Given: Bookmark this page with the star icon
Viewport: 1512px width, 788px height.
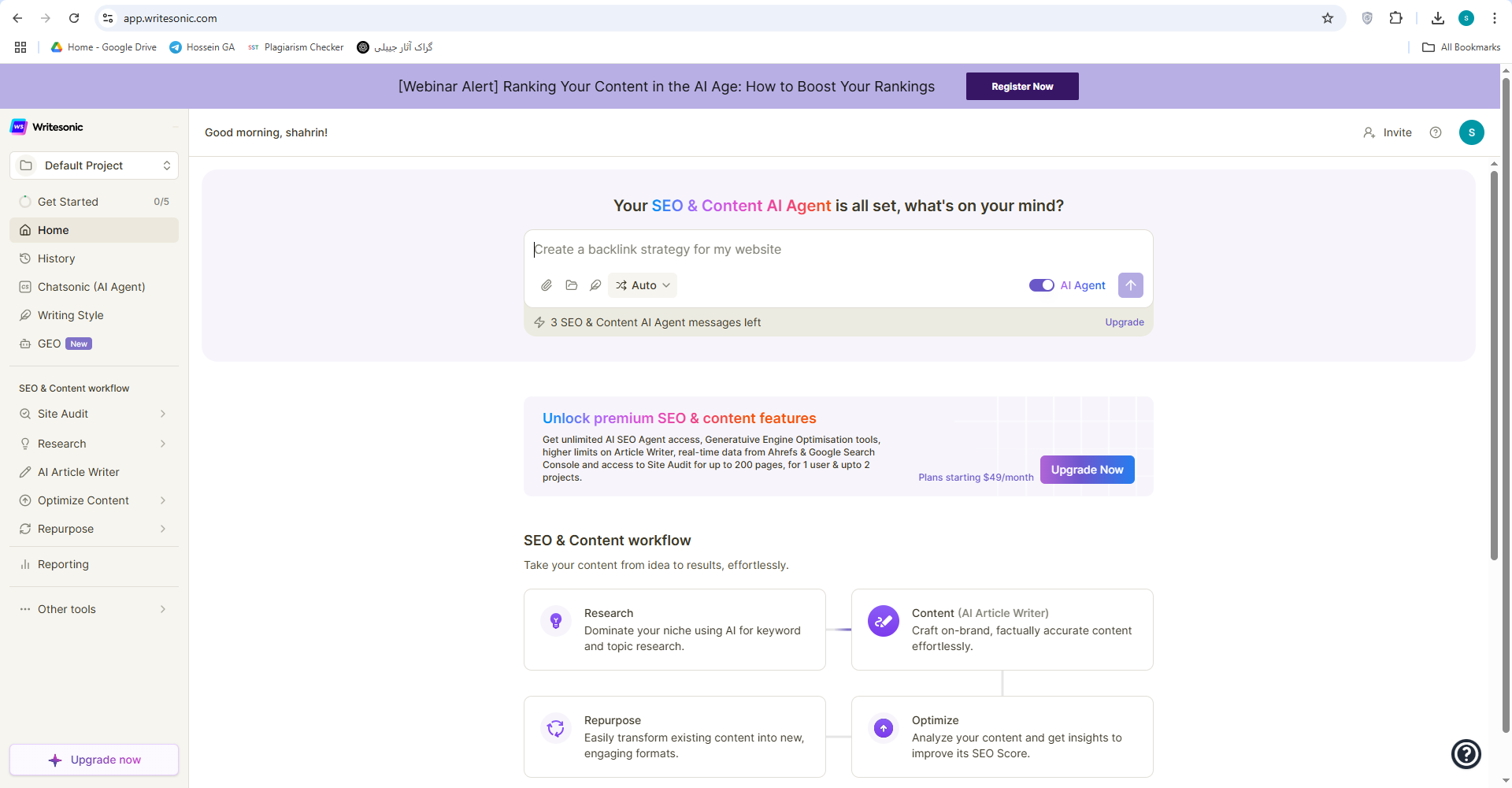Looking at the screenshot, I should pyautogui.click(x=1328, y=18).
